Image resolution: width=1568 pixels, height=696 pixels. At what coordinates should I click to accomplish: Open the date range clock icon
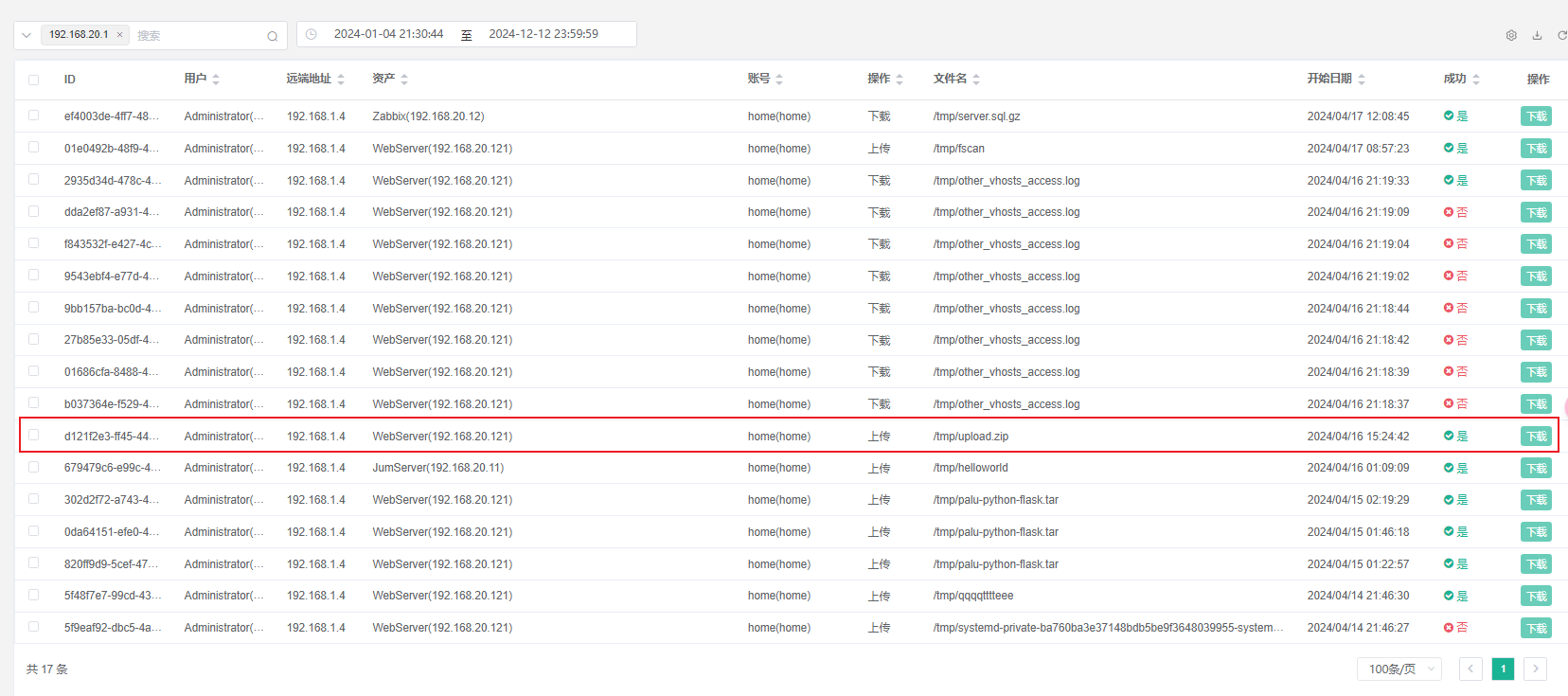click(x=311, y=34)
